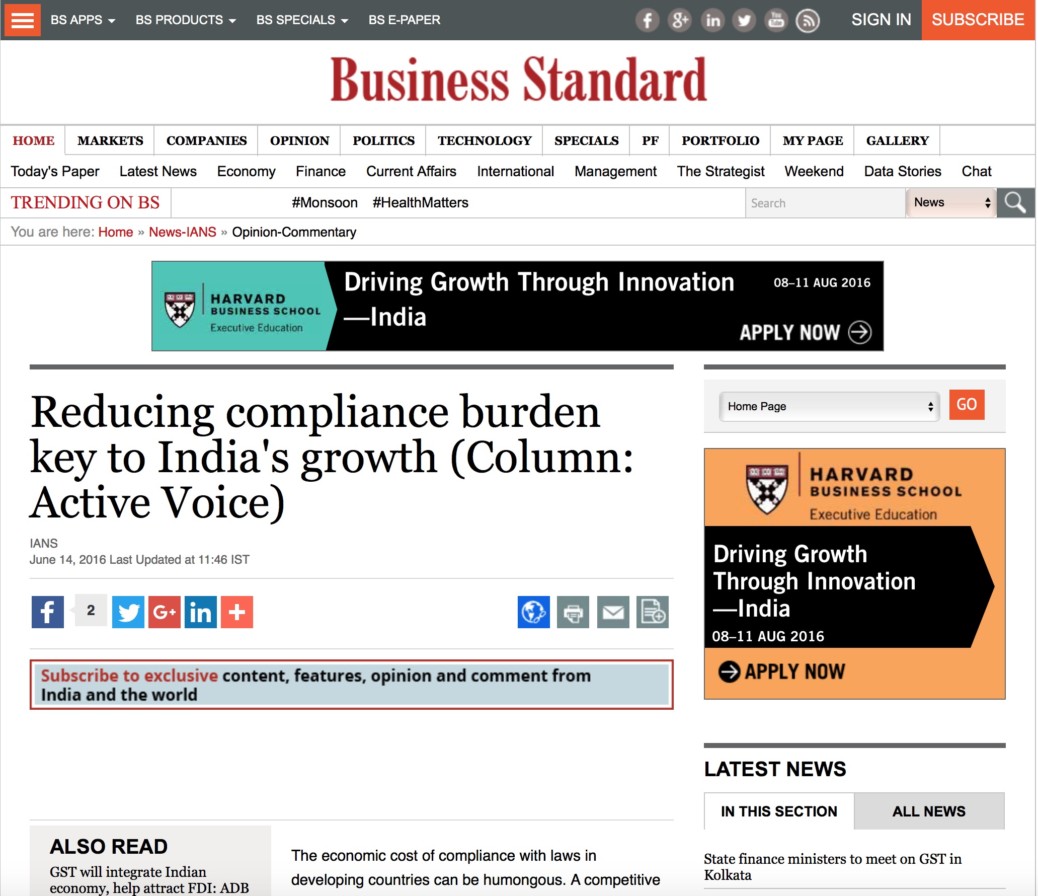Select the OPINION tab
1038x896 pixels.
point(299,140)
